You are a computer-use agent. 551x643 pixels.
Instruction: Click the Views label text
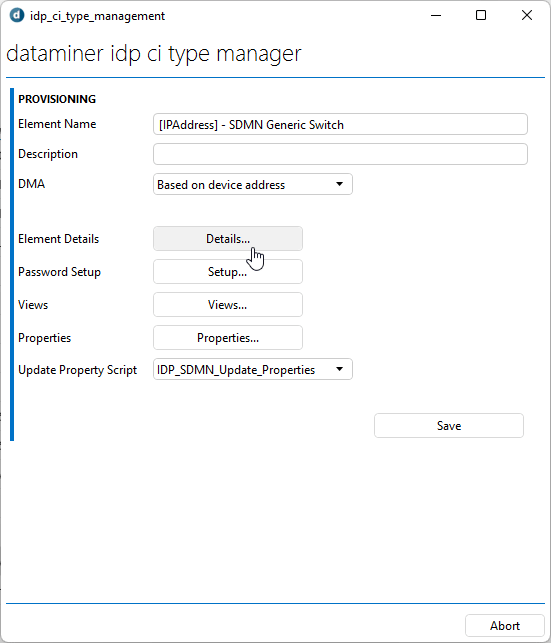pyautogui.click(x=33, y=305)
